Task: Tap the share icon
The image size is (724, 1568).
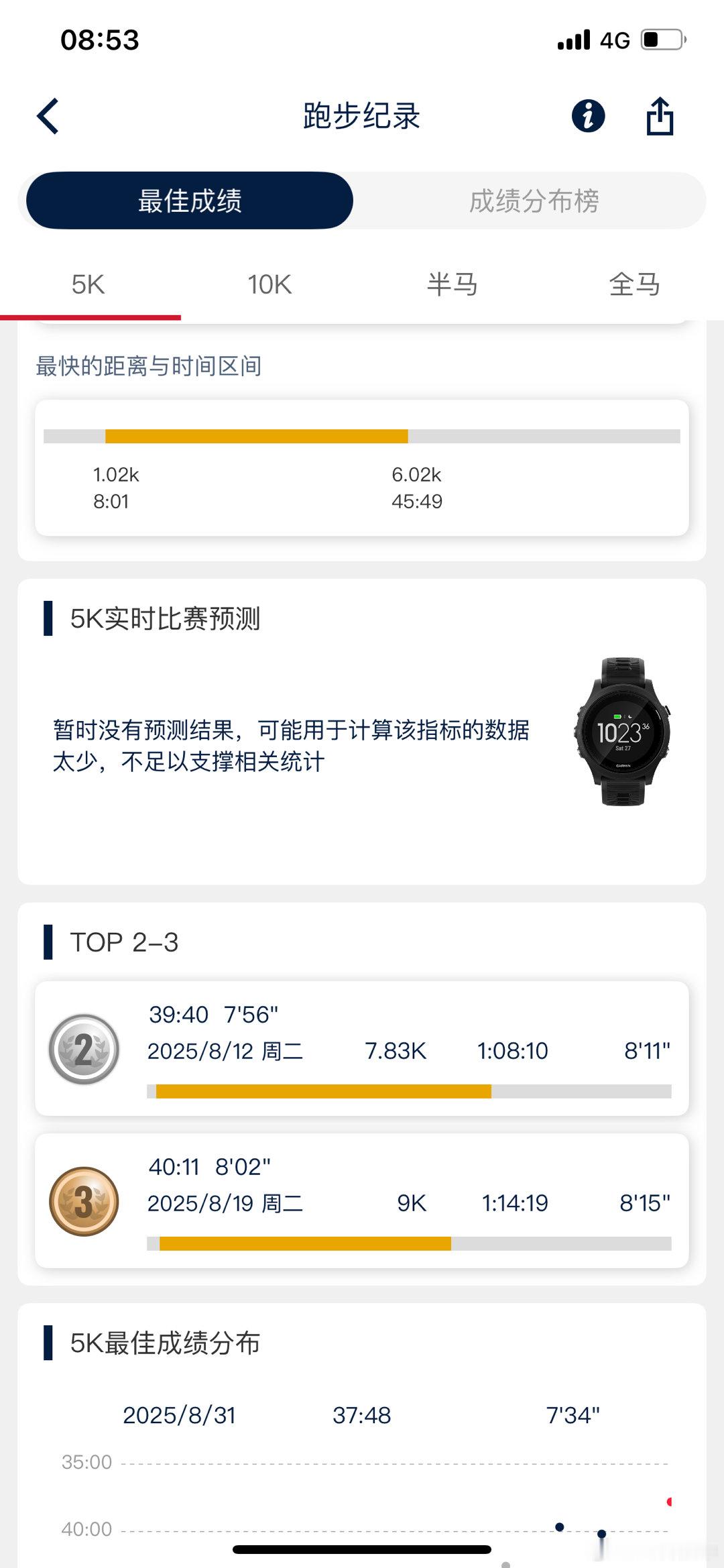Action: click(x=660, y=116)
